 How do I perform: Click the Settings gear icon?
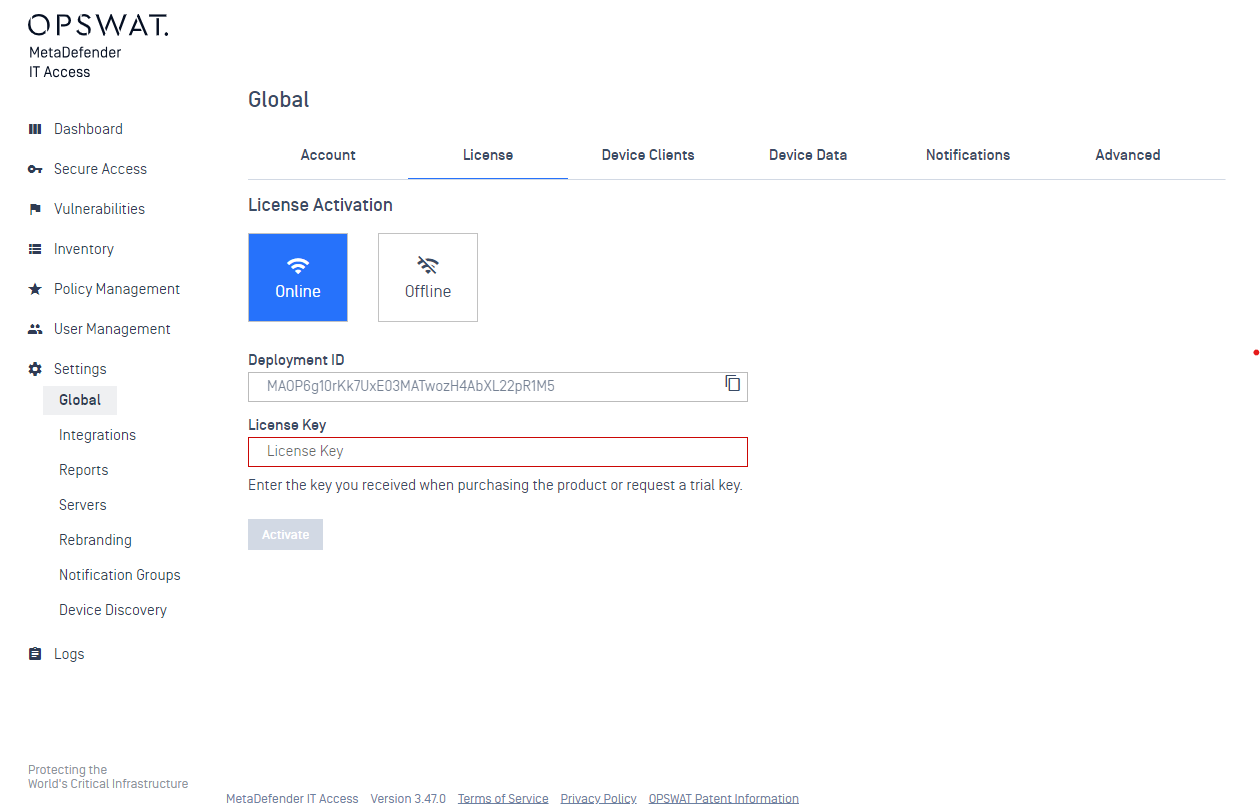pyautogui.click(x=35, y=369)
